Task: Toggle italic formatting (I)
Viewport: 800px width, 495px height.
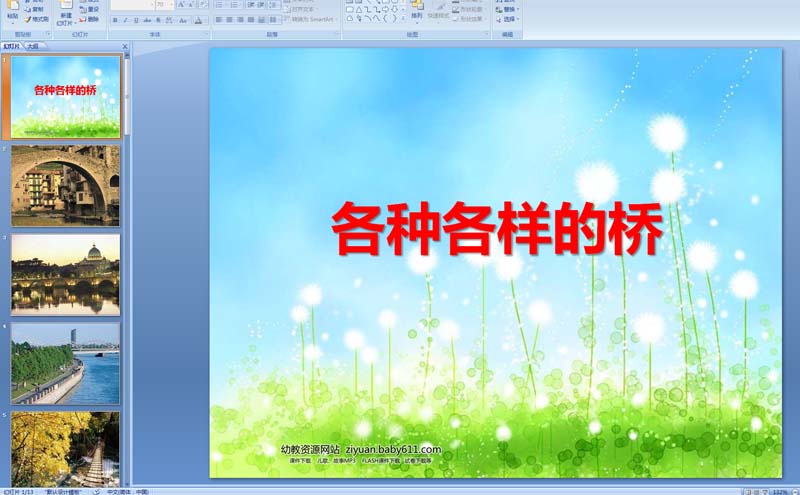Action: click(125, 19)
